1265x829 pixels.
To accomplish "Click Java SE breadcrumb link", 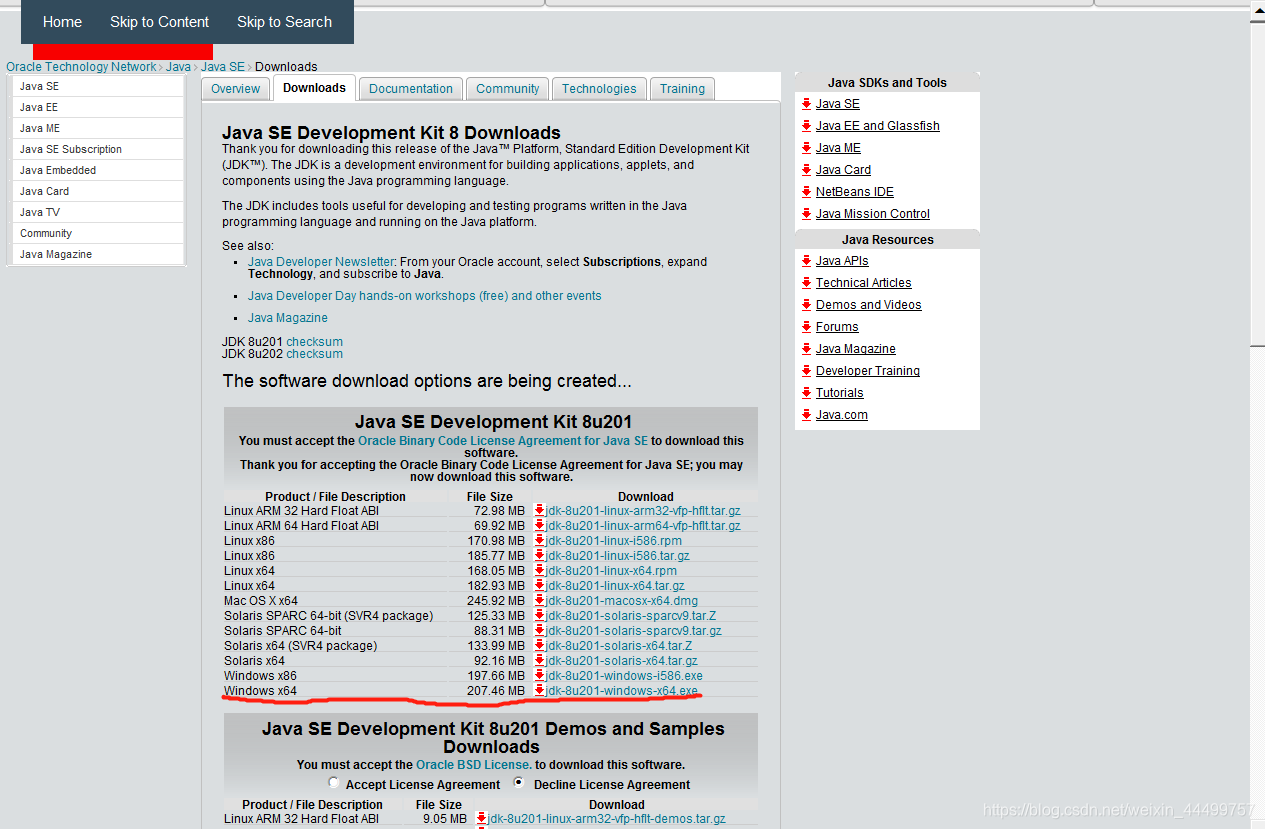I will pos(223,67).
